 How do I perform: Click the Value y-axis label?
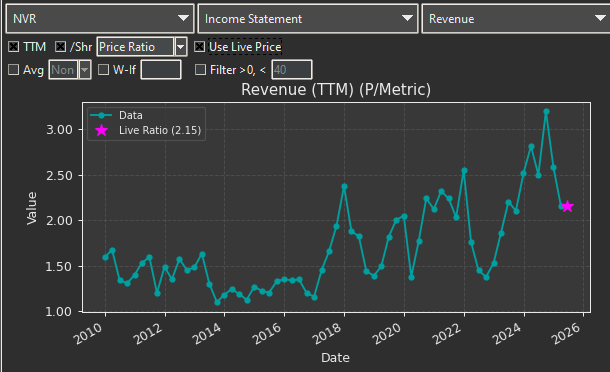(x=32, y=208)
